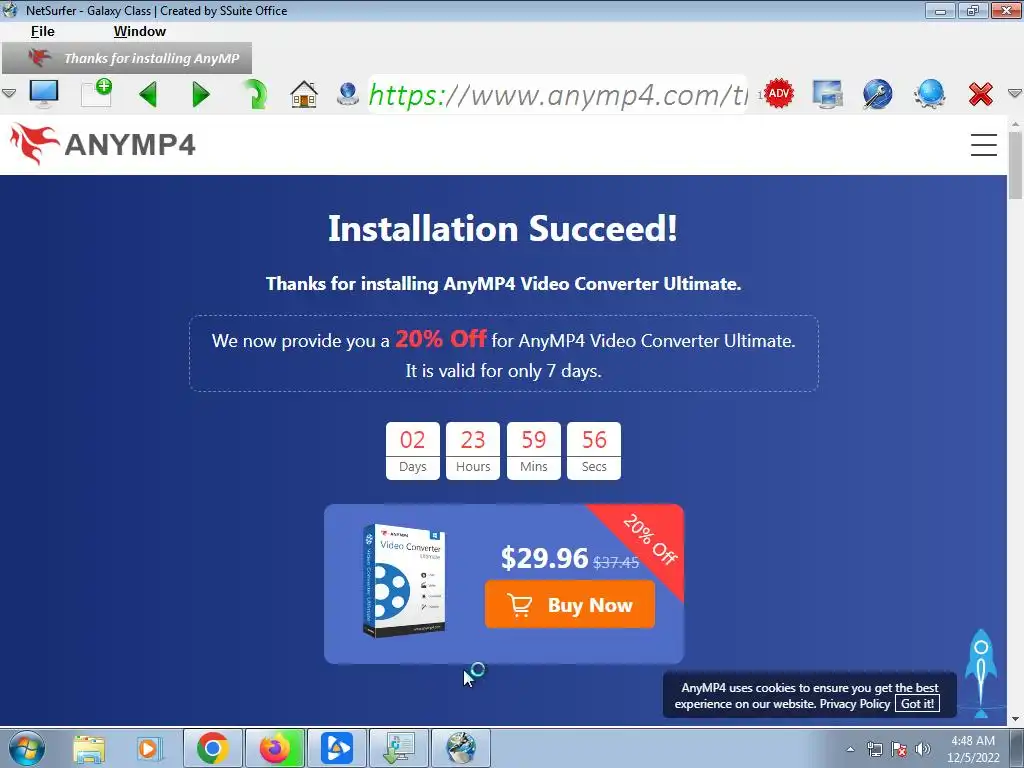The height and width of the screenshot is (768, 1024).
Task: Click the volume speaker tray icon
Action: [x=923, y=749]
